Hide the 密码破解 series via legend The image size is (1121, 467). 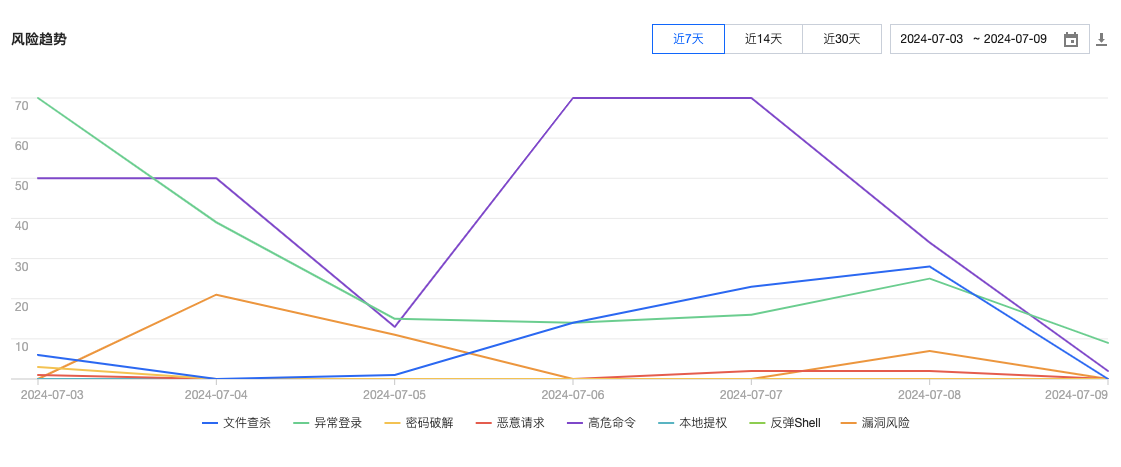pyautogui.click(x=429, y=423)
